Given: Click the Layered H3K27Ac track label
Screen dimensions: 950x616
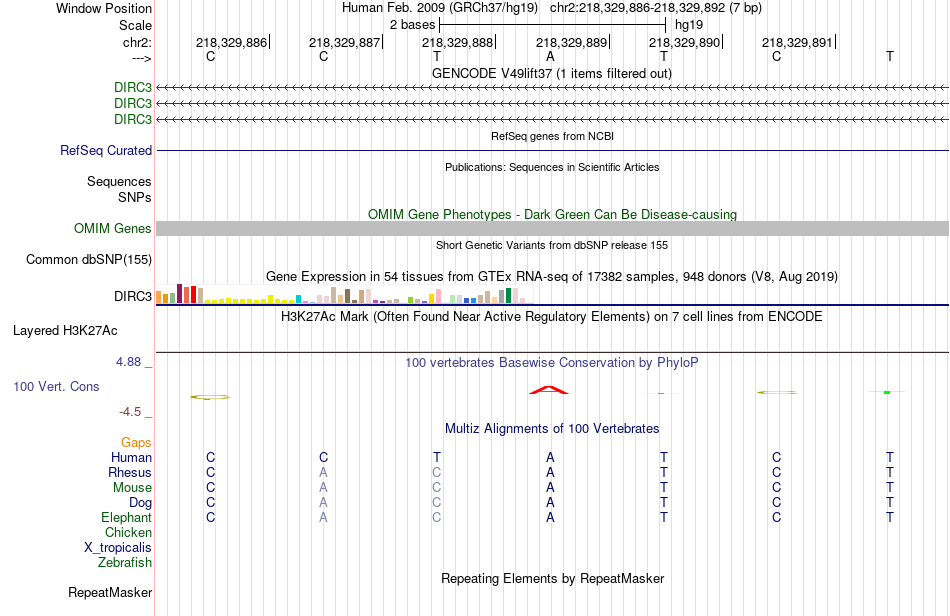Looking at the screenshot, I should (x=65, y=331).
